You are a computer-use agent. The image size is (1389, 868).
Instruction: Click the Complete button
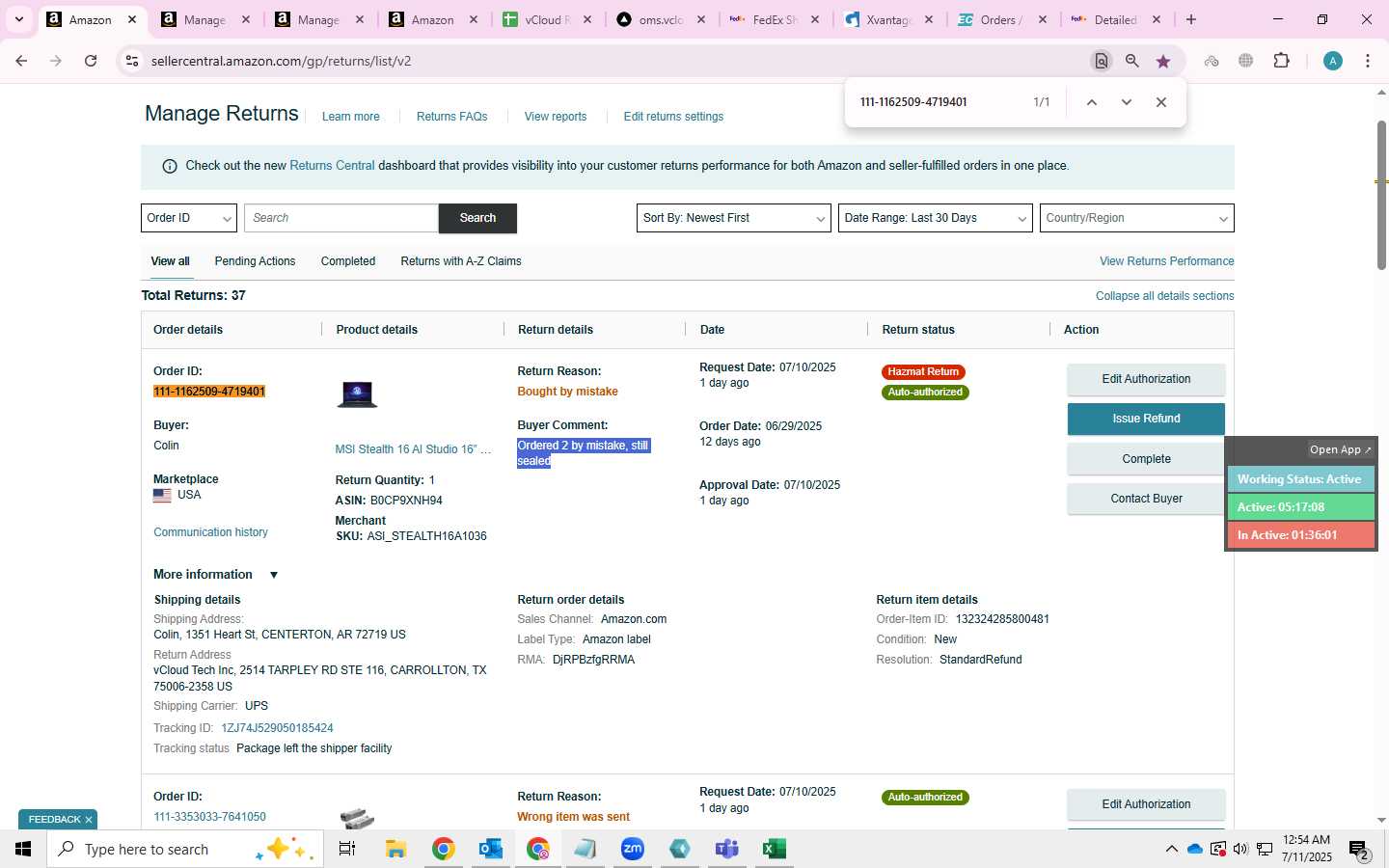coord(1146,459)
